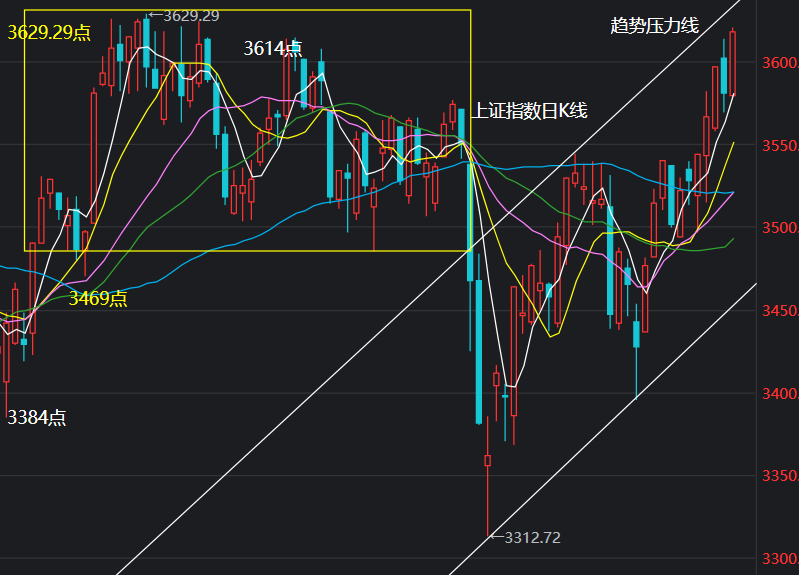Select the latest red candlestick near 3600
799x575 pixels.
tap(733, 63)
